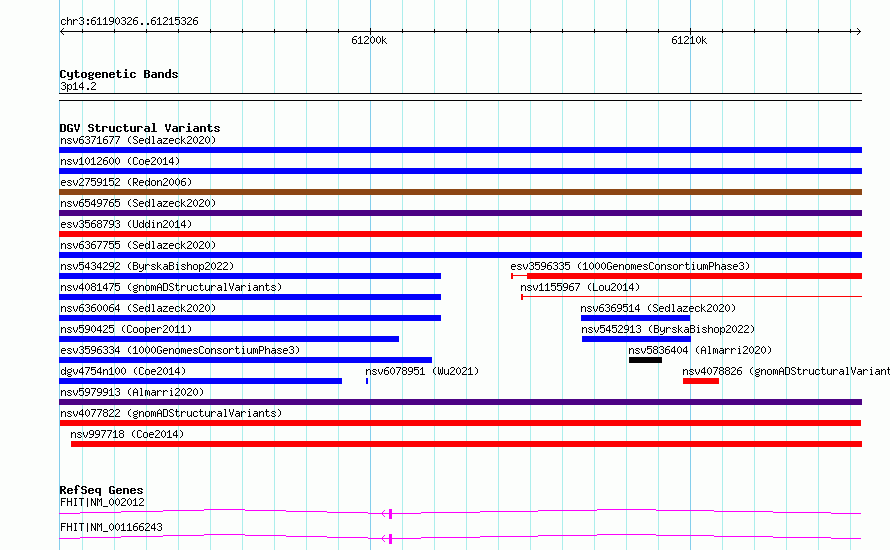Select the blue bar under dgv4754n100
890x550 pixels.
click(200, 381)
